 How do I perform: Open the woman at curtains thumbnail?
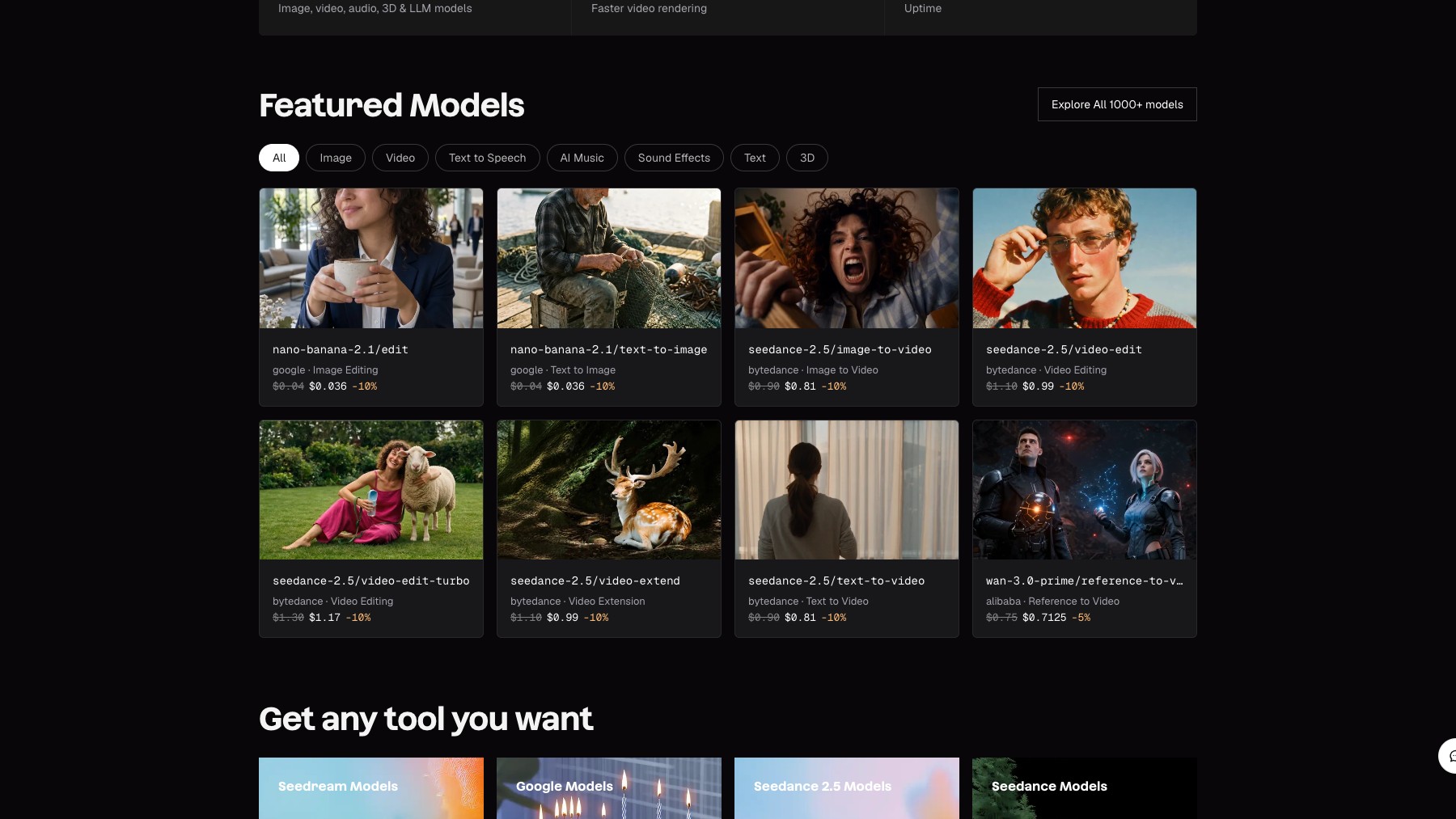(x=847, y=489)
